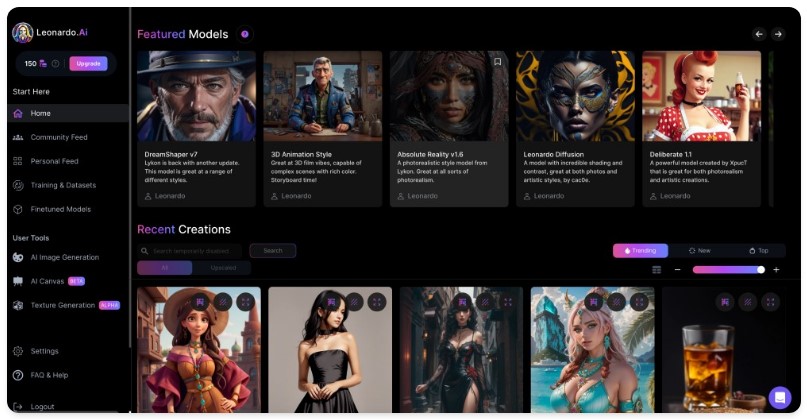This screenshot has width=807, height=419.
Task: Click the search field in Recent Creations
Action: coord(190,251)
